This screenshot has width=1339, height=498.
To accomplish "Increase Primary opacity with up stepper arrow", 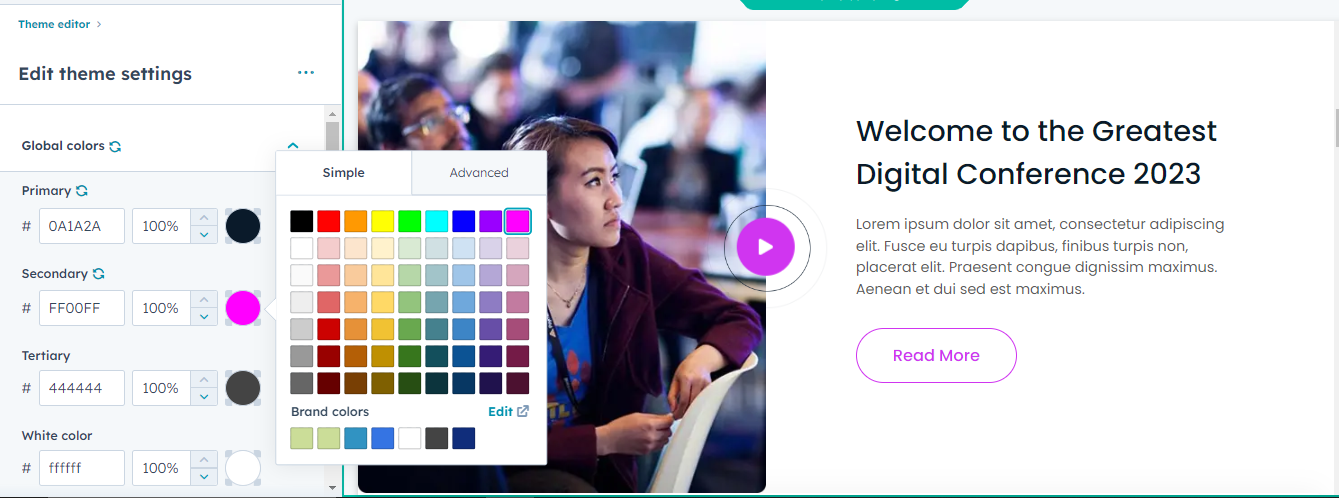I will 204,217.
